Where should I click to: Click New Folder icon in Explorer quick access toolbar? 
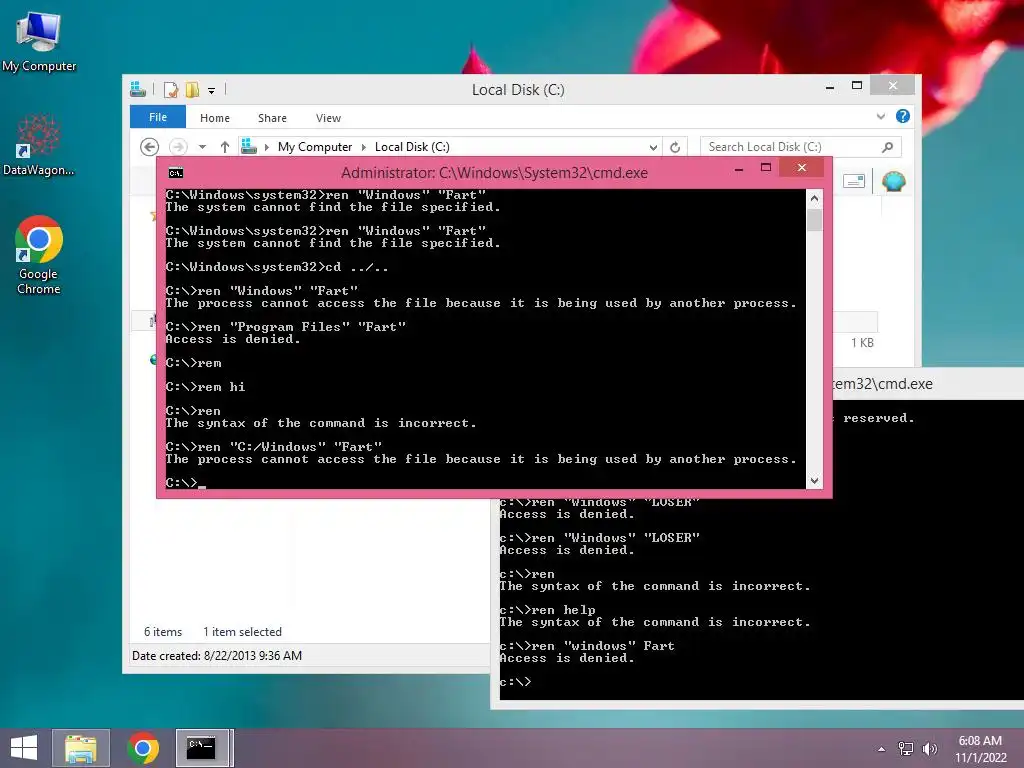(x=192, y=89)
